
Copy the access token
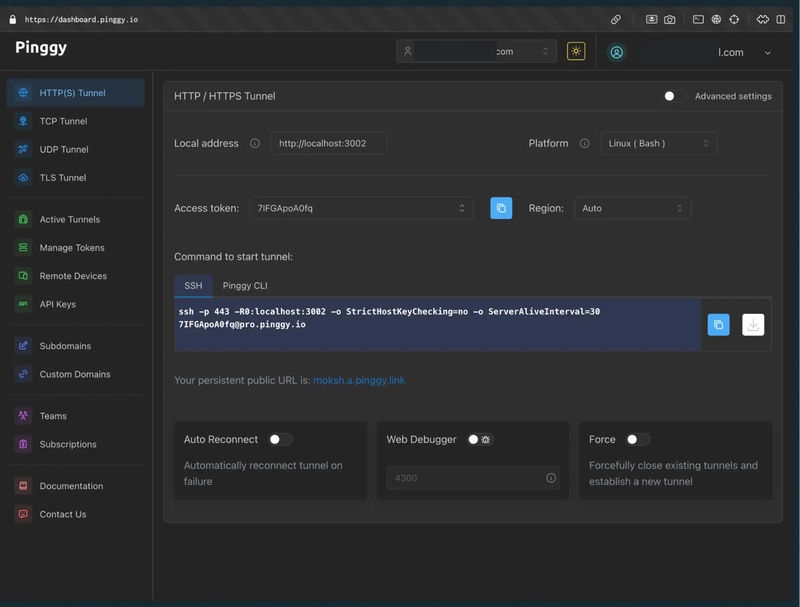[501, 208]
